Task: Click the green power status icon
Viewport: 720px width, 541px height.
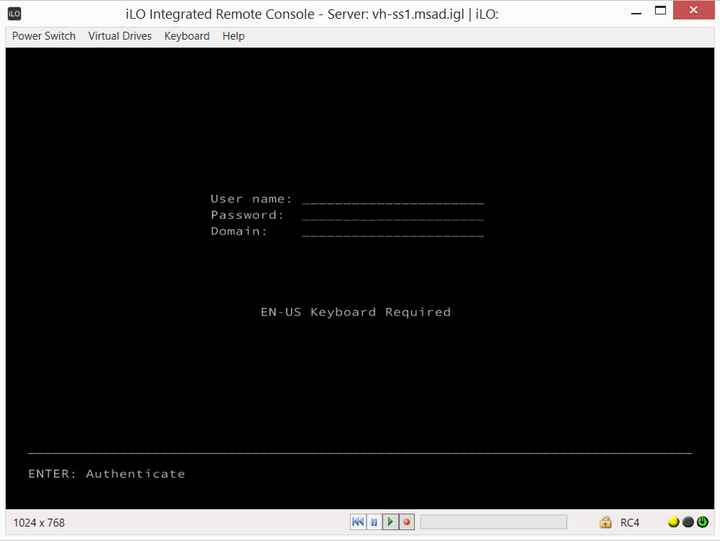Action: (x=703, y=522)
